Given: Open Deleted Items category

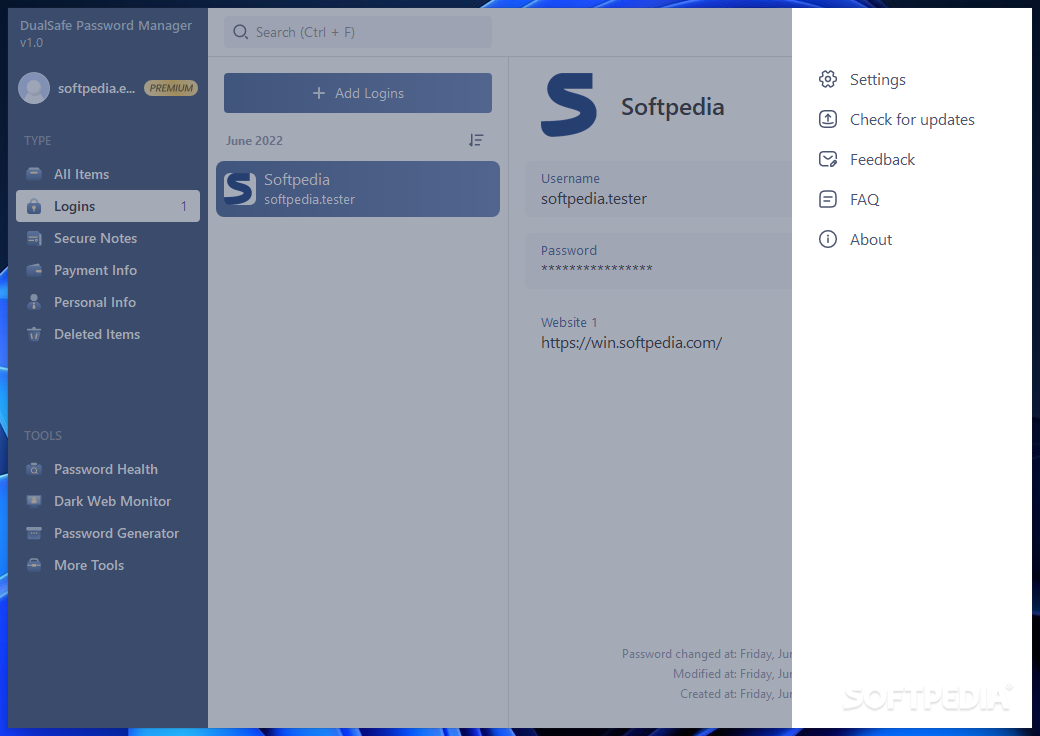Looking at the screenshot, I should tap(107, 334).
